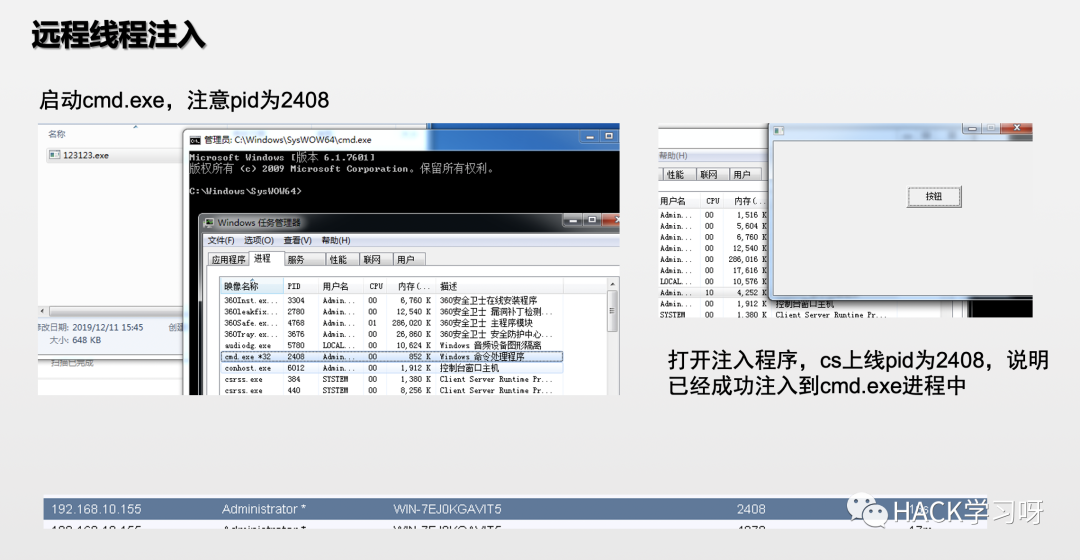The width and height of the screenshot is (1080, 560).
Task: Switch to 联网 tab in right Task Manager
Action: pos(712,175)
